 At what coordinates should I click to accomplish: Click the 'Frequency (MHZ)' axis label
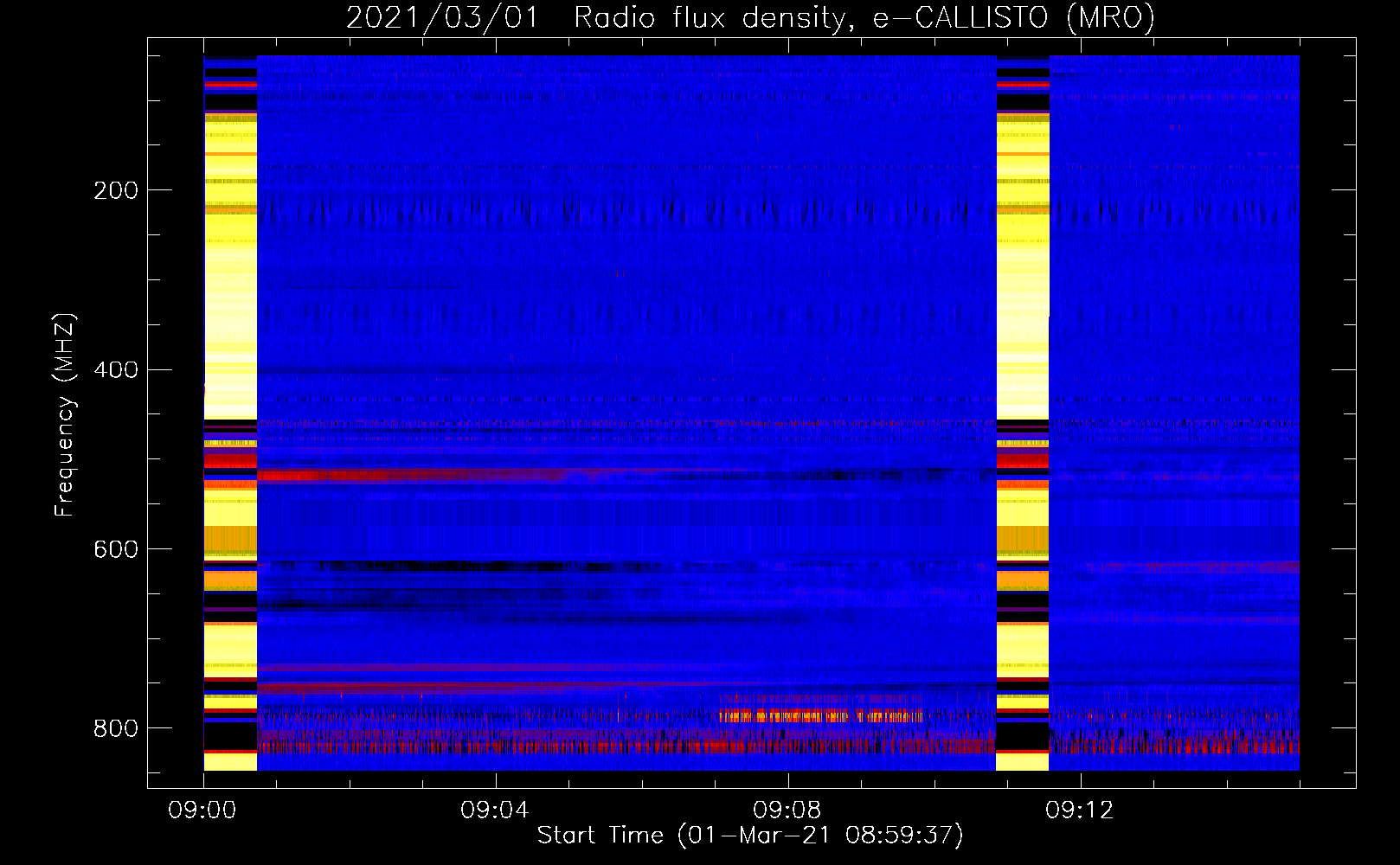[x=65, y=414]
